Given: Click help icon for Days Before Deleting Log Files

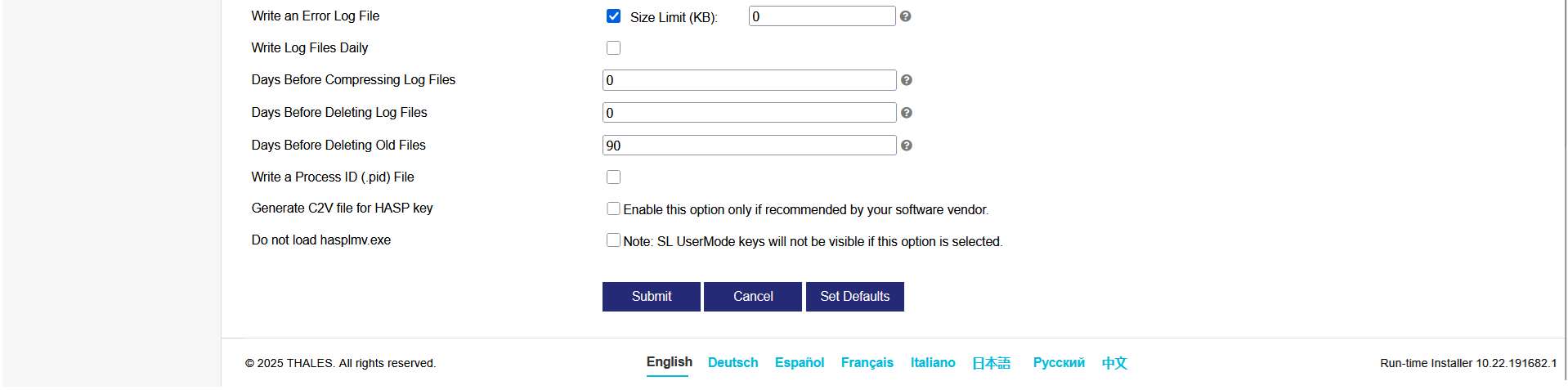Looking at the screenshot, I should click(906, 113).
